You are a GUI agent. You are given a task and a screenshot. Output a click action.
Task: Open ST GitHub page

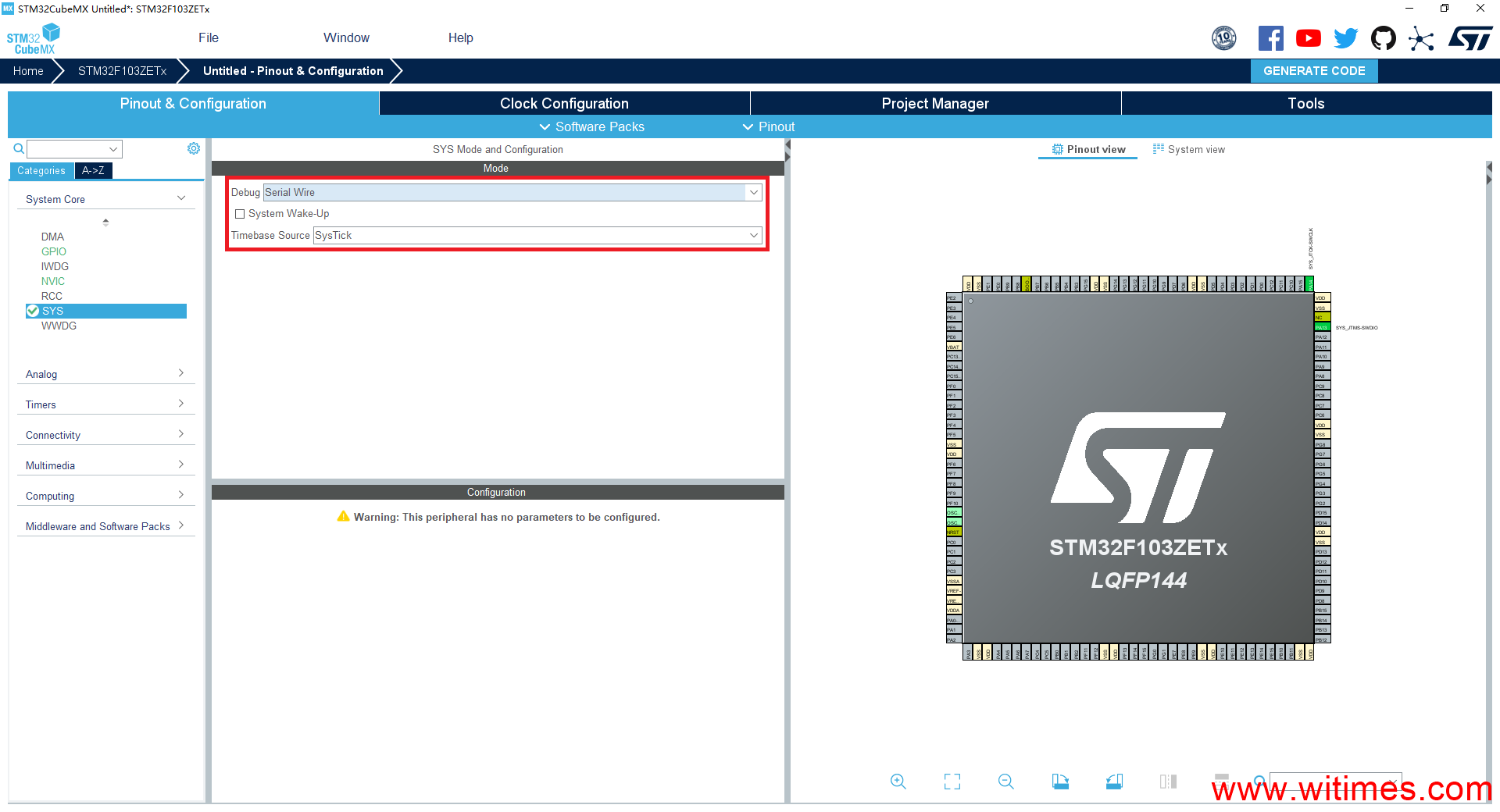point(1384,38)
